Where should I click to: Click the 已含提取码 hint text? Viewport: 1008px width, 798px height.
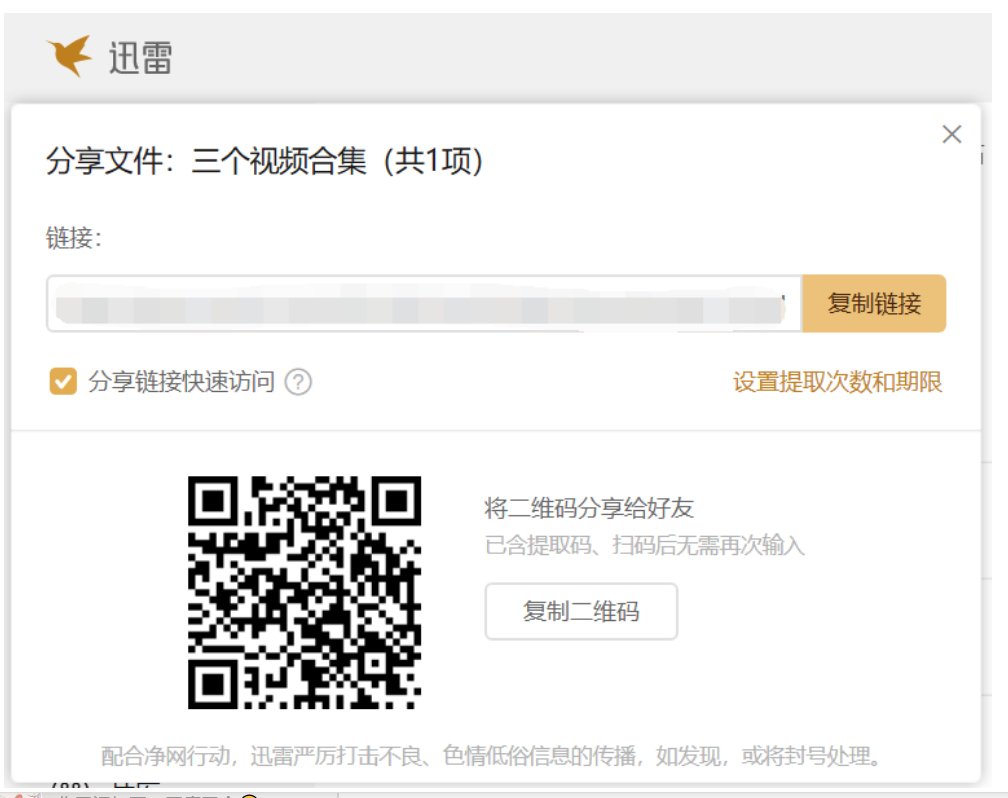click(644, 545)
